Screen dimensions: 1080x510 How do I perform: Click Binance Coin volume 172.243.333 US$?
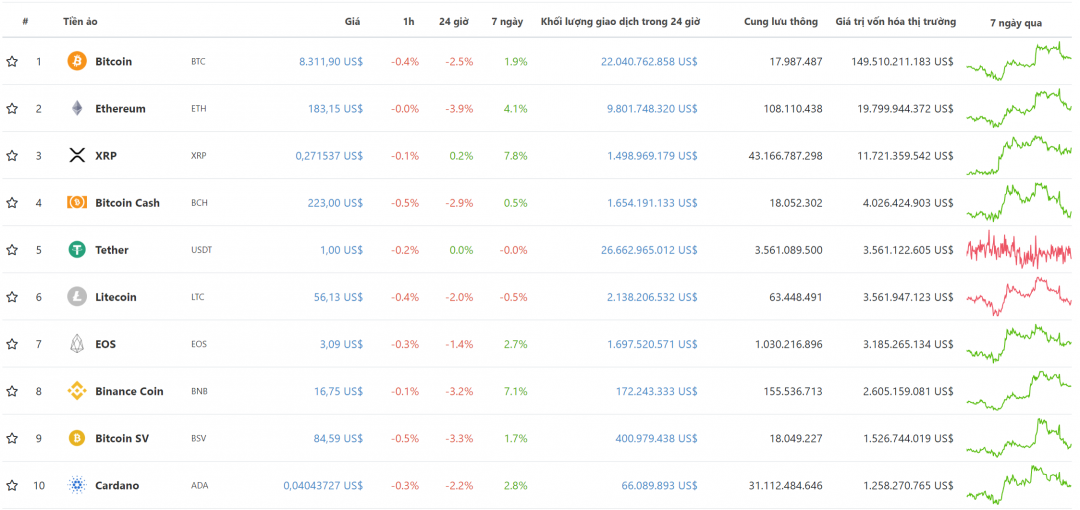tap(656, 391)
